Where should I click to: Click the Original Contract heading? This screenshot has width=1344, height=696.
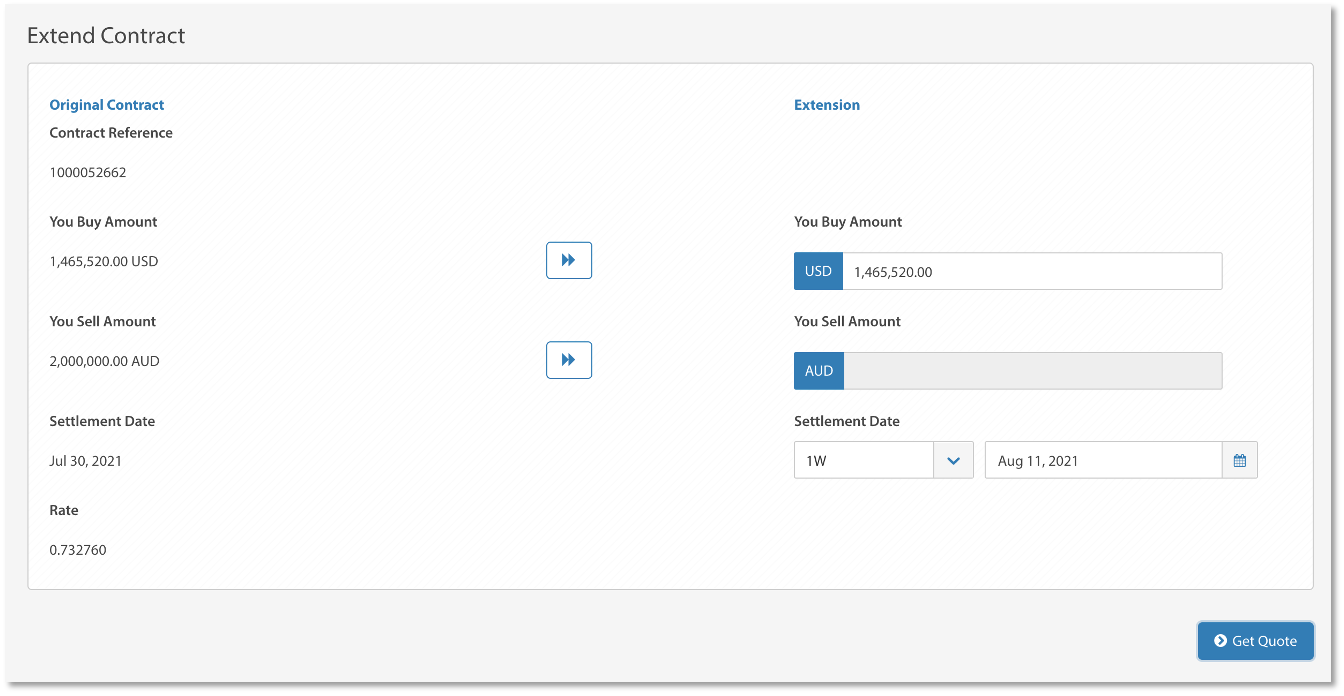click(x=107, y=105)
